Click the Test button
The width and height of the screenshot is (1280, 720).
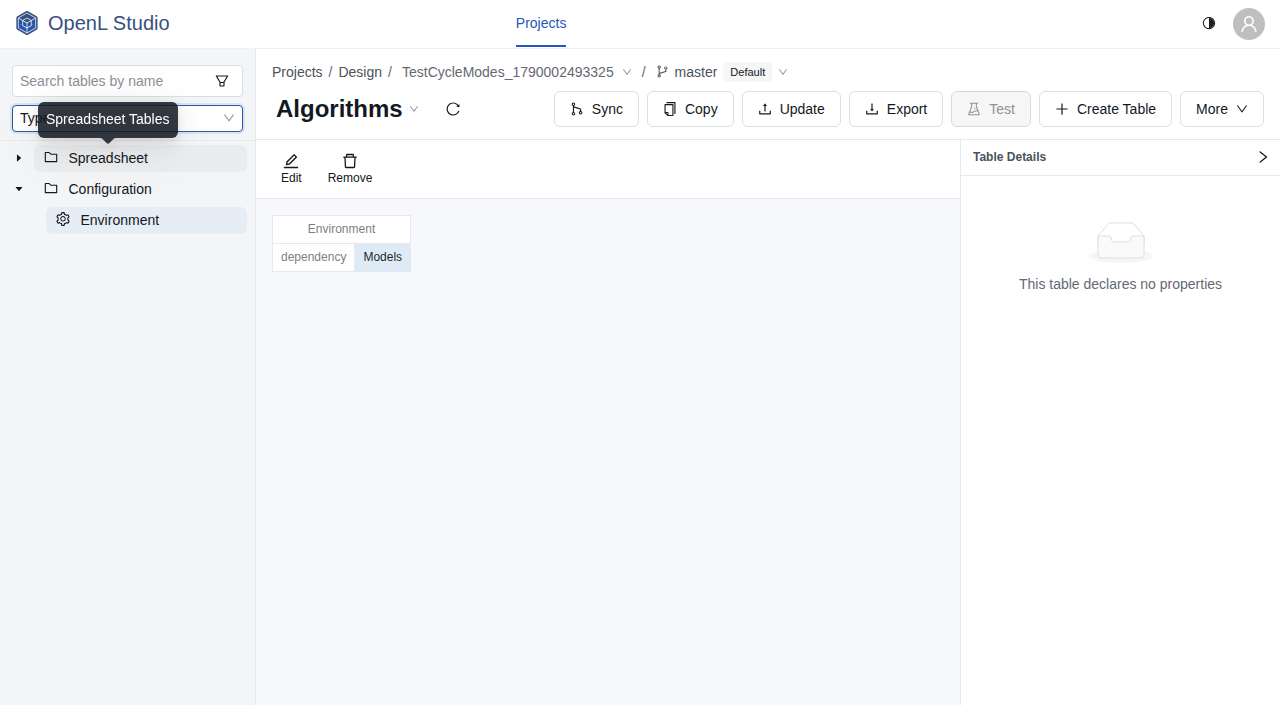click(991, 109)
